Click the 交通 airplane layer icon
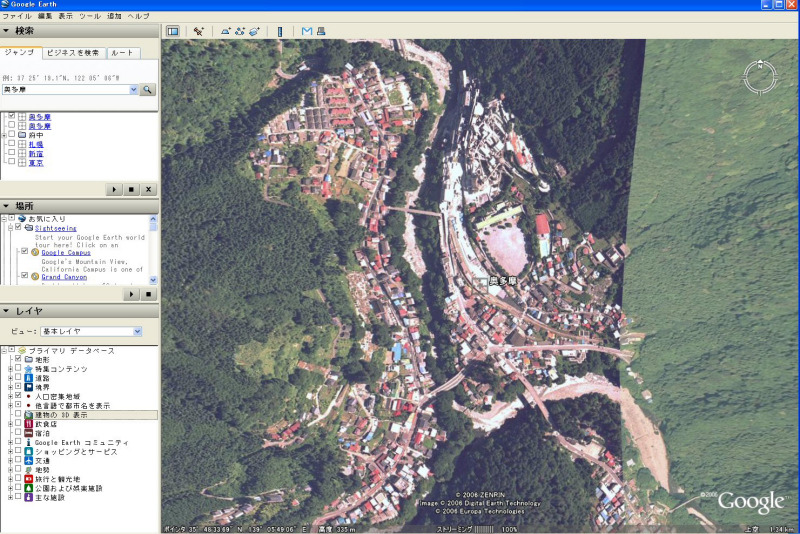 click(x=29, y=461)
